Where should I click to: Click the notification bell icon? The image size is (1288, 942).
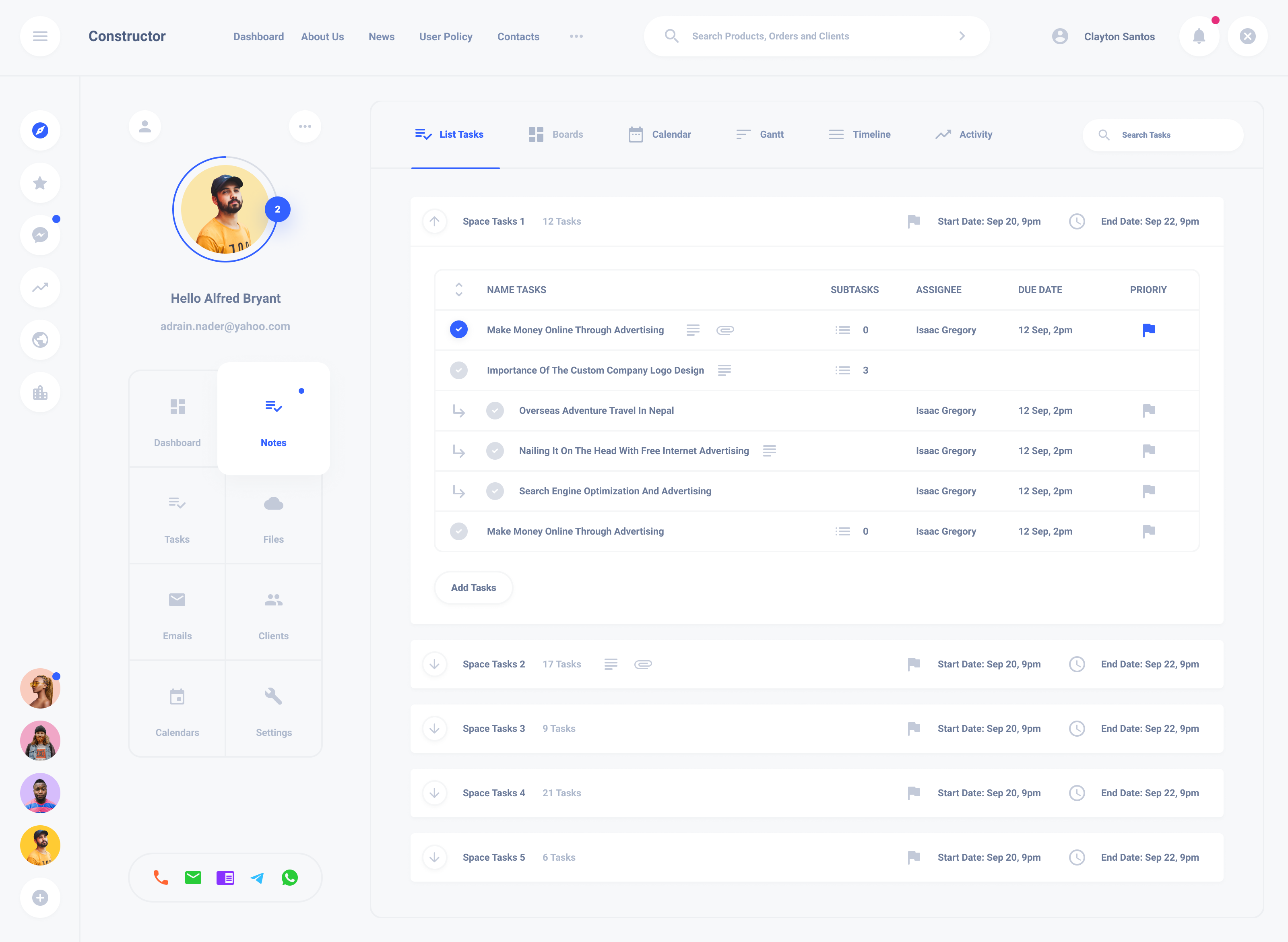click(x=1199, y=36)
